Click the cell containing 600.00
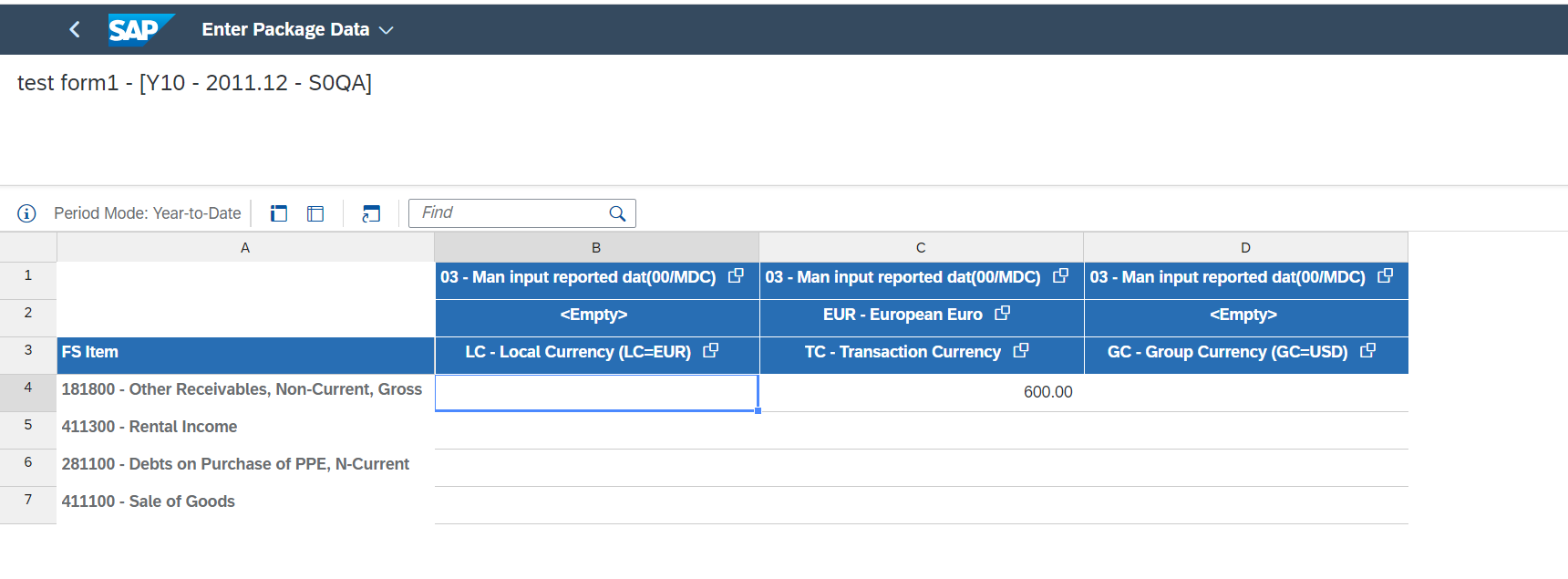Image resolution: width=1568 pixels, height=579 pixels. [x=921, y=392]
